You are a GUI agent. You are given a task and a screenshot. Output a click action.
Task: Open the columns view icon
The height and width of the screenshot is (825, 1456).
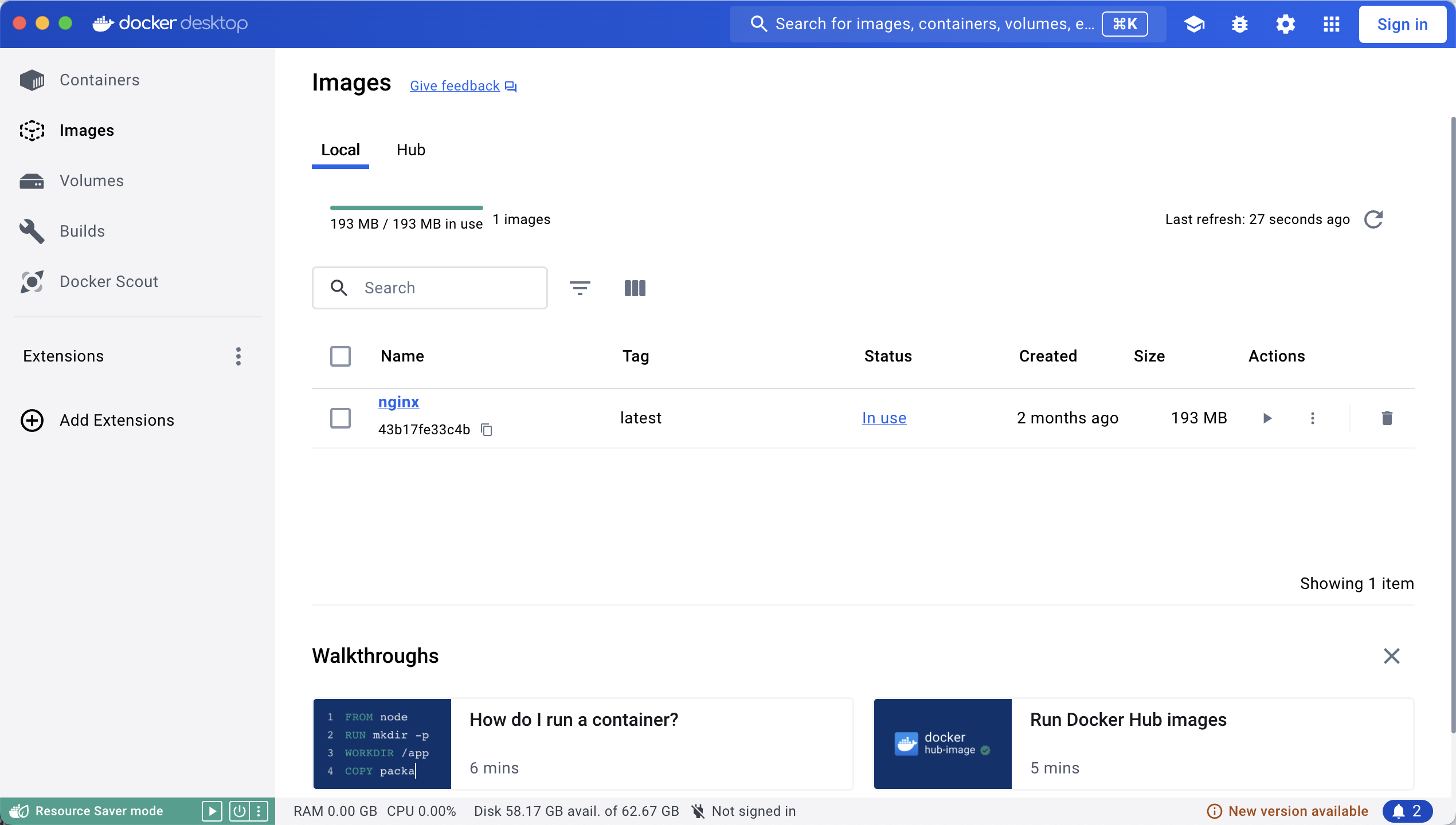pyautogui.click(x=635, y=288)
